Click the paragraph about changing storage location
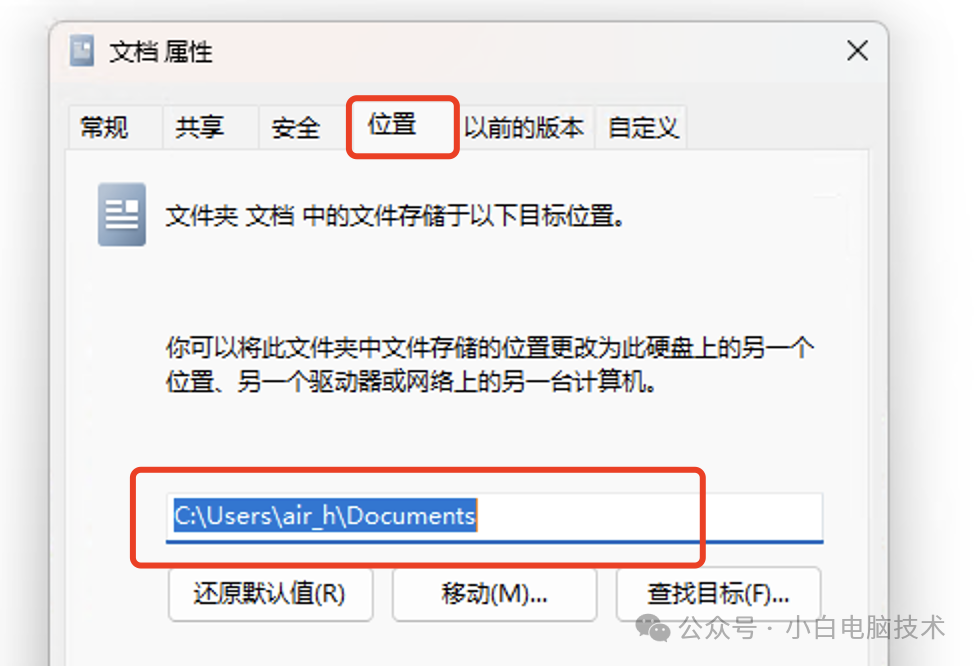The height and width of the screenshot is (666, 976). pos(489,364)
